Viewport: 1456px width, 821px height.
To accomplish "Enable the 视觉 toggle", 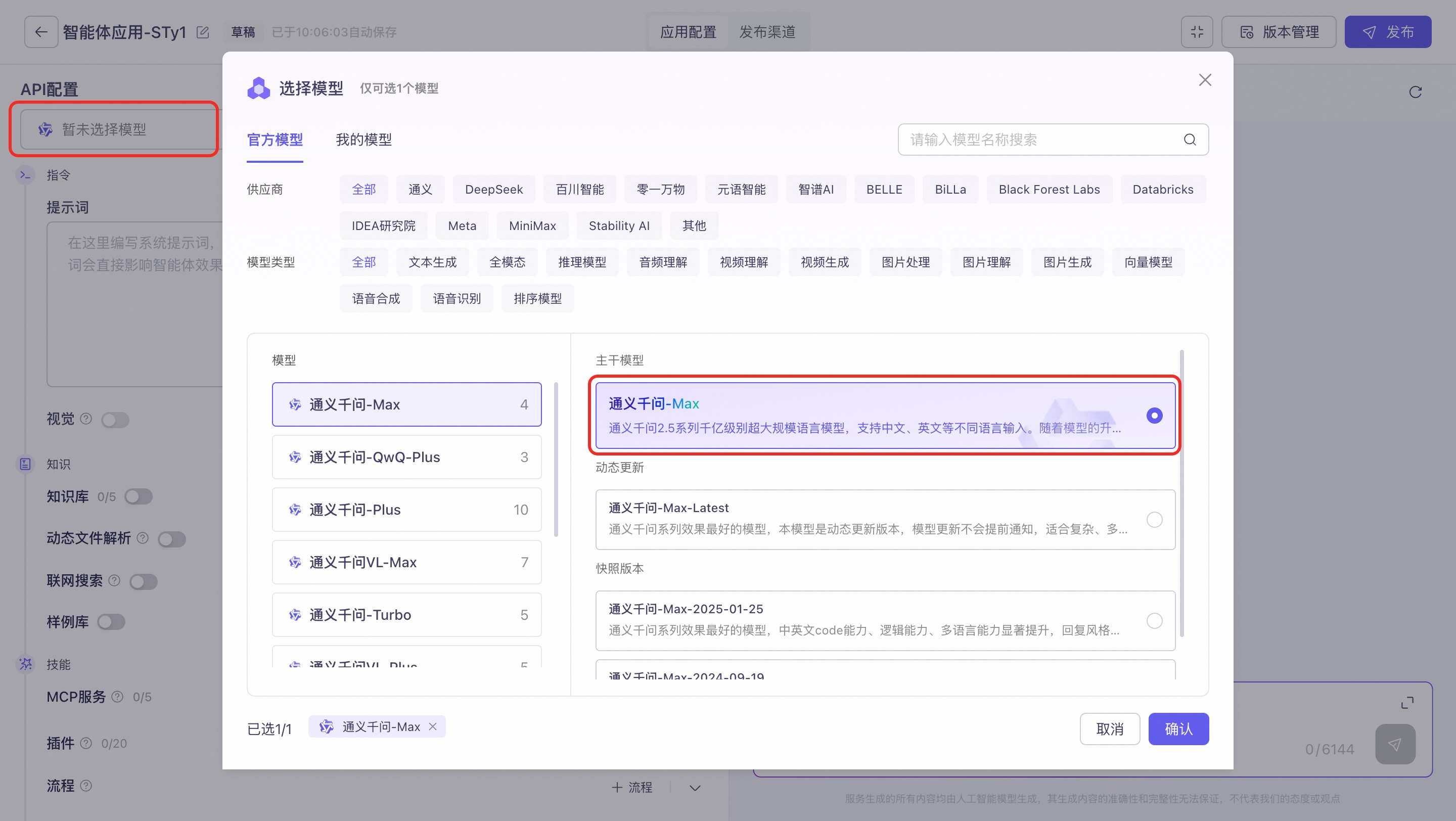I will click(x=115, y=420).
